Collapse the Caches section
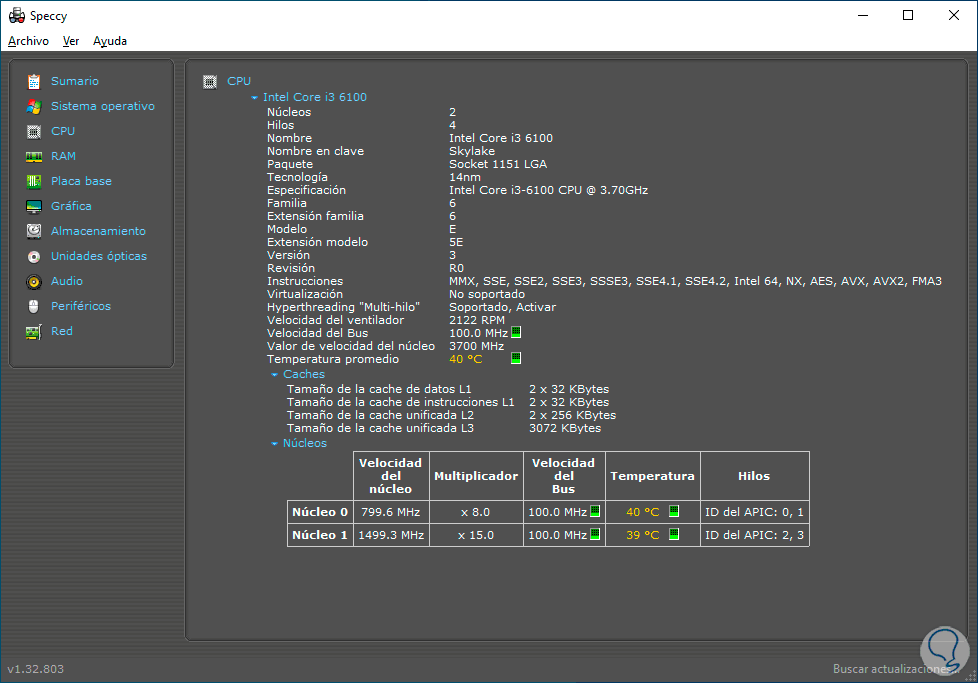 275,375
